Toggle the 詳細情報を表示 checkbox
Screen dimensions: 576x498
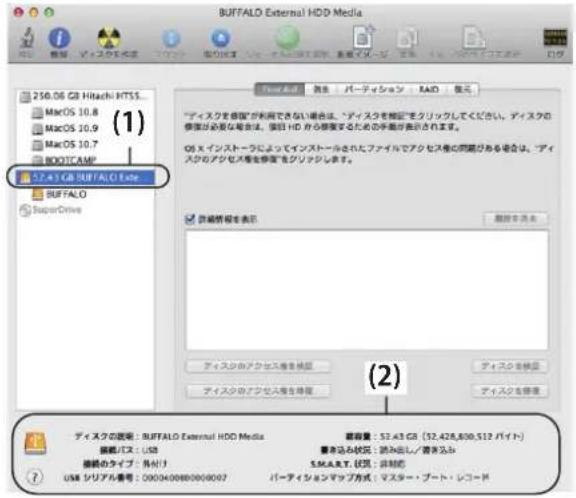[190, 219]
